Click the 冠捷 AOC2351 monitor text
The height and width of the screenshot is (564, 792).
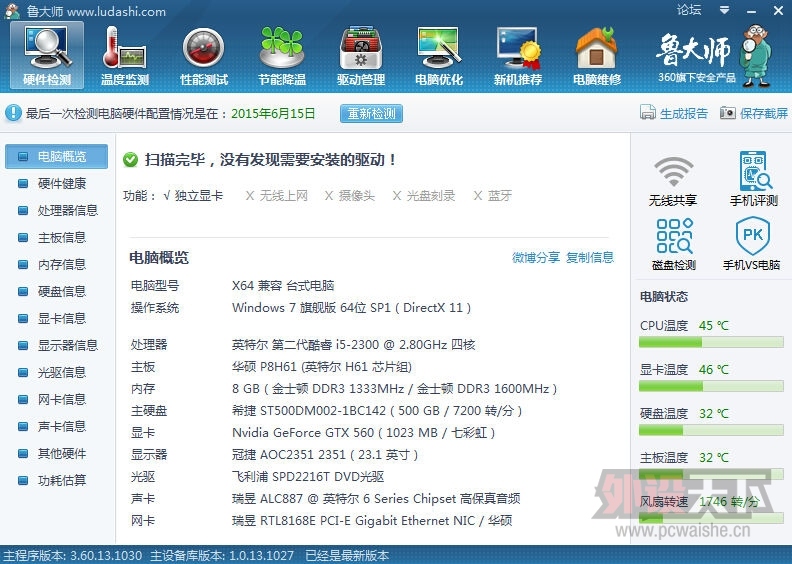[x=325, y=455]
